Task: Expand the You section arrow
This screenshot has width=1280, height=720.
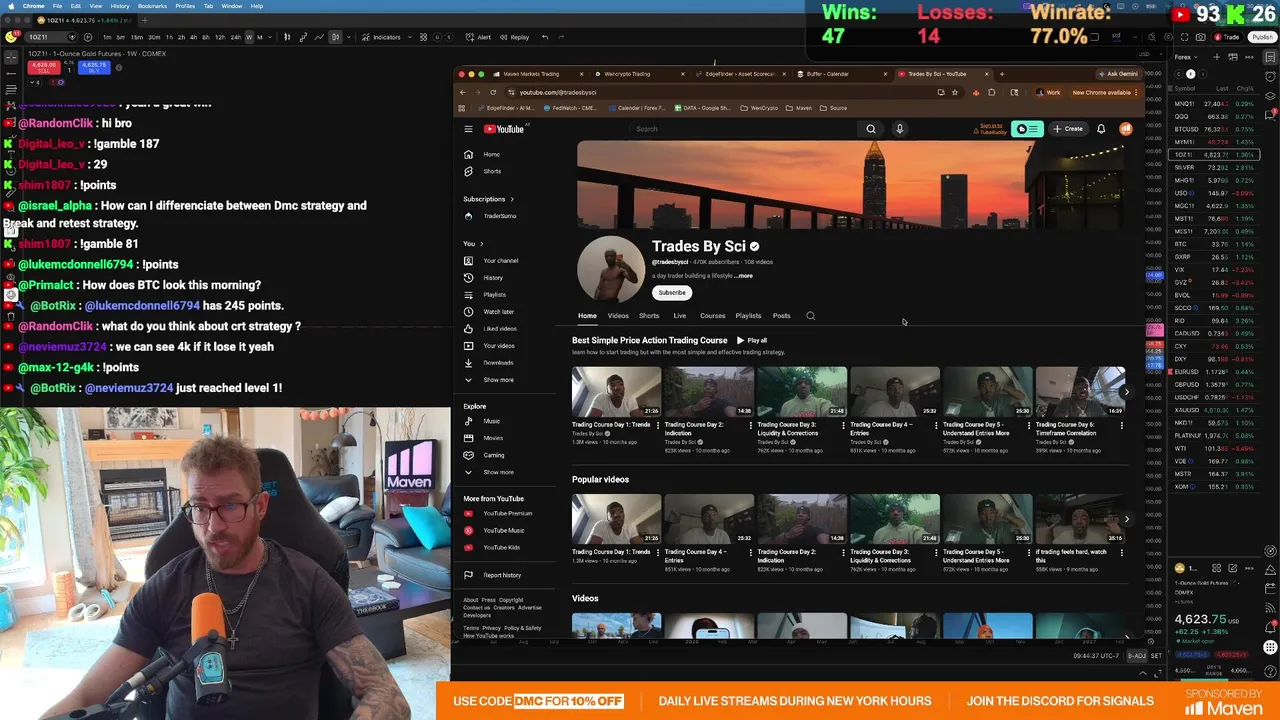Action: (x=481, y=244)
